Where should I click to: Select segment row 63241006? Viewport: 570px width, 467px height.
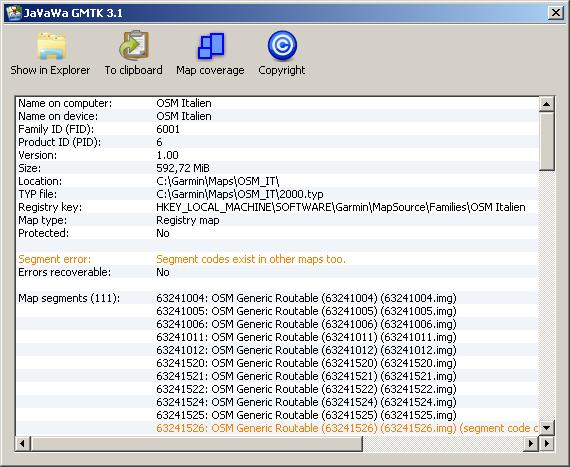(x=306, y=324)
